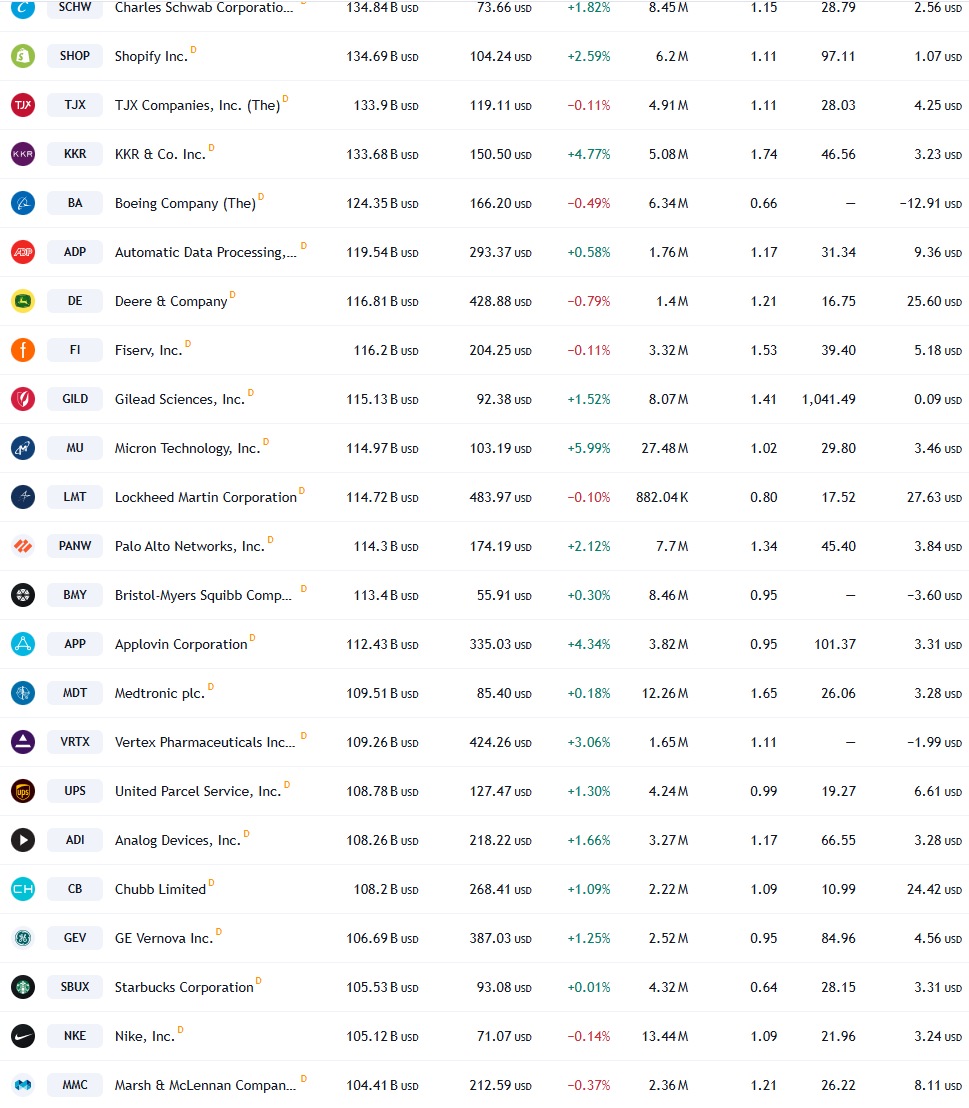This screenshot has width=969, height=1108.
Task: Open Lockheed Martin Corporation link
Action: [206, 497]
